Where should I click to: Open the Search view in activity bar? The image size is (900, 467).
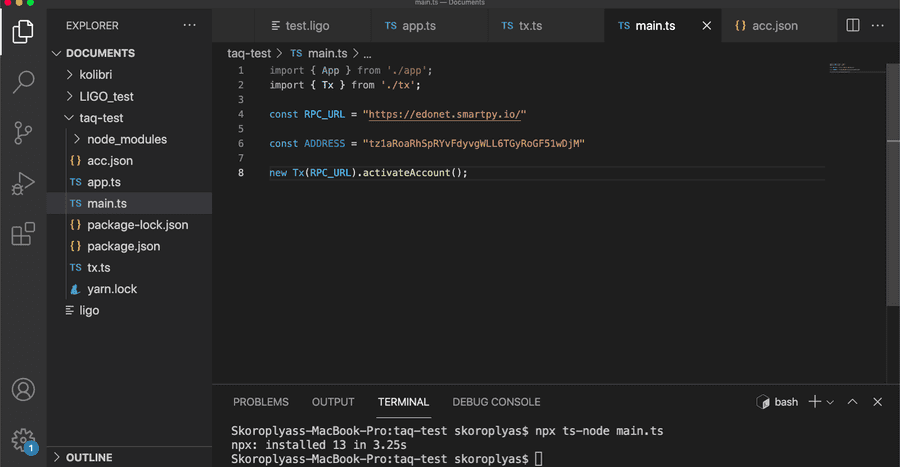(x=23, y=81)
